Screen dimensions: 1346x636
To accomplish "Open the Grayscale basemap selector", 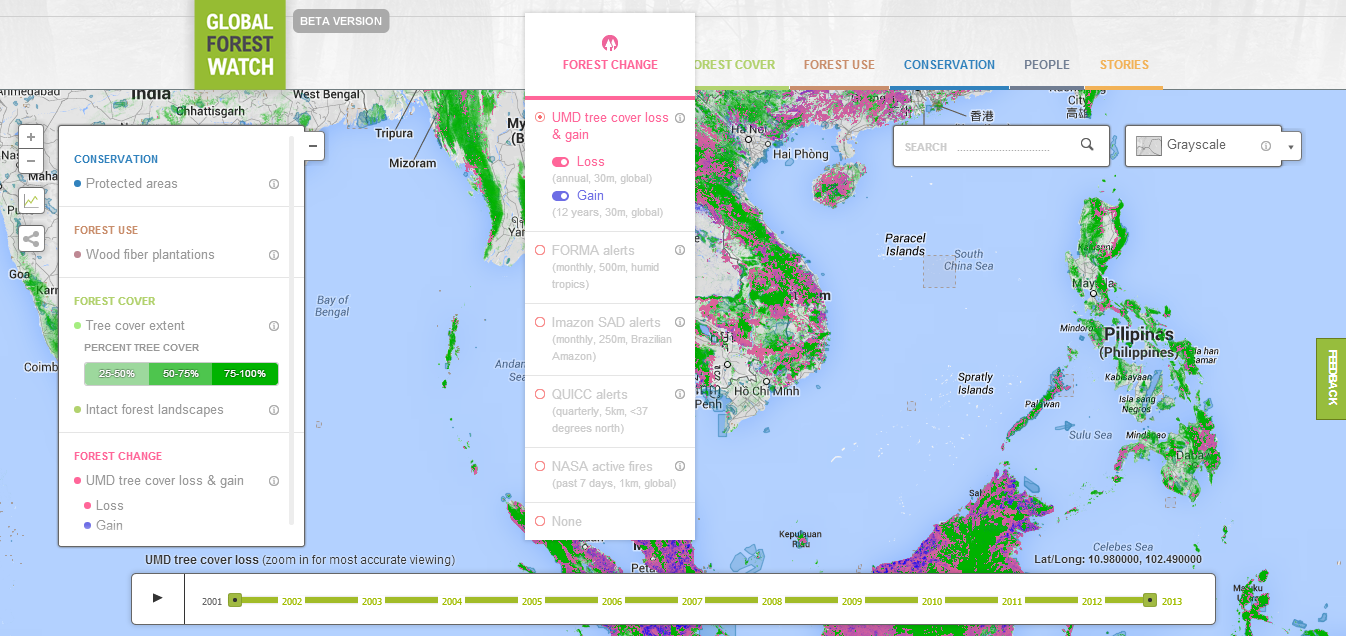I will [1203, 146].
